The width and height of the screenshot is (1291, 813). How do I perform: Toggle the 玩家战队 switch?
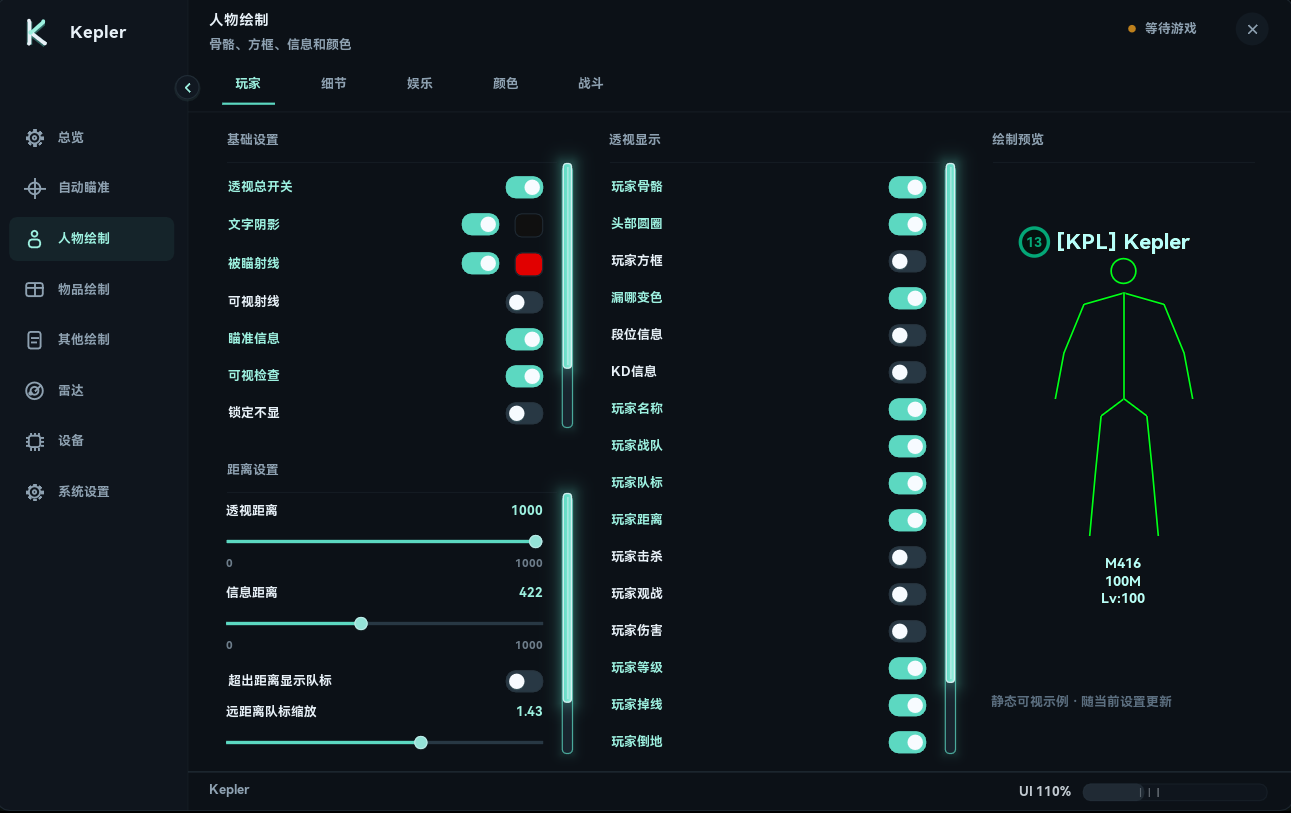pyautogui.click(x=907, y=446)
